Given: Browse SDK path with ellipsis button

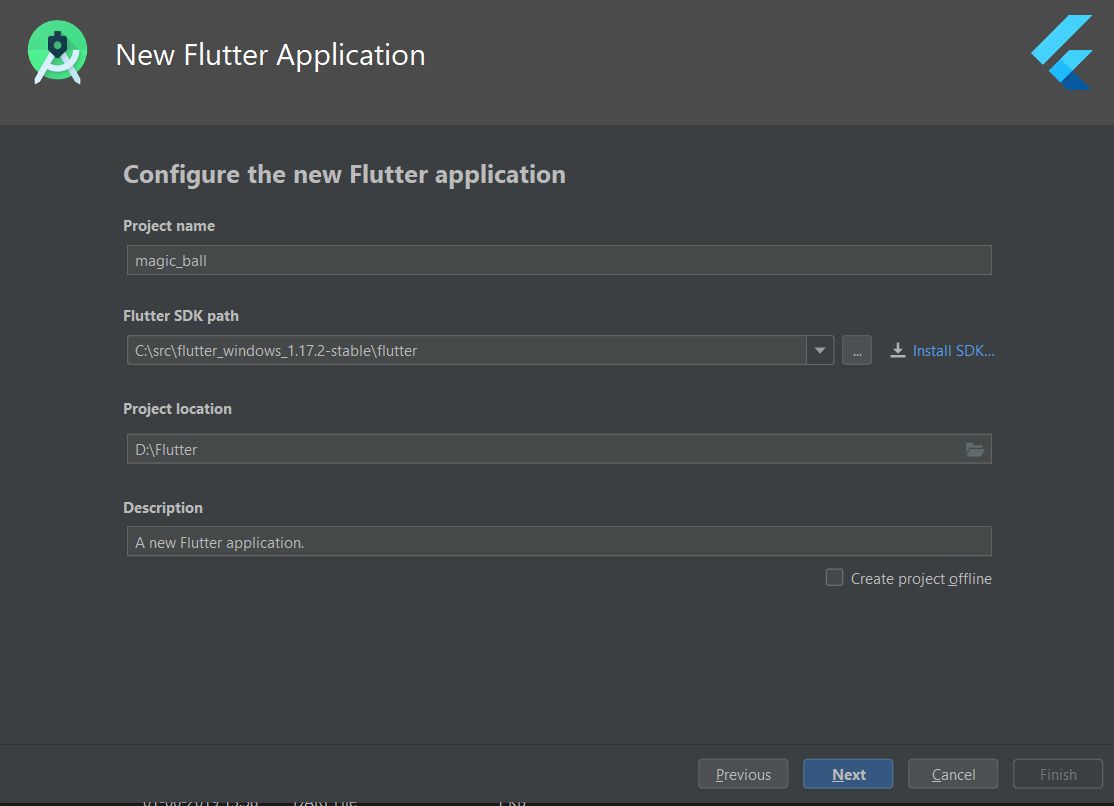Looking at the screenshot, I should (857, 350).
